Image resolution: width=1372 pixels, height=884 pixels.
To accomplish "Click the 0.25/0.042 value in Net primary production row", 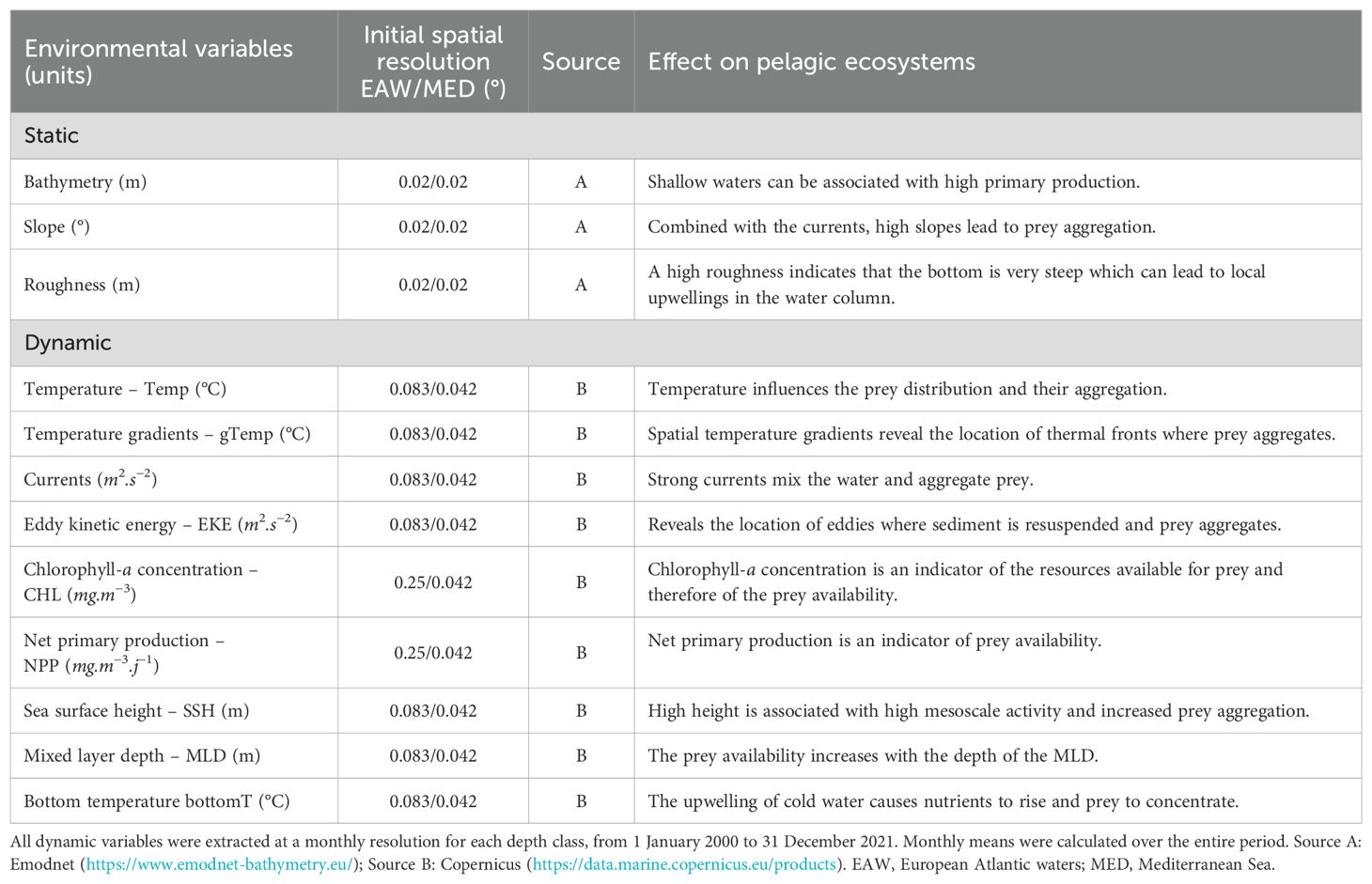I will coord(433,653).
